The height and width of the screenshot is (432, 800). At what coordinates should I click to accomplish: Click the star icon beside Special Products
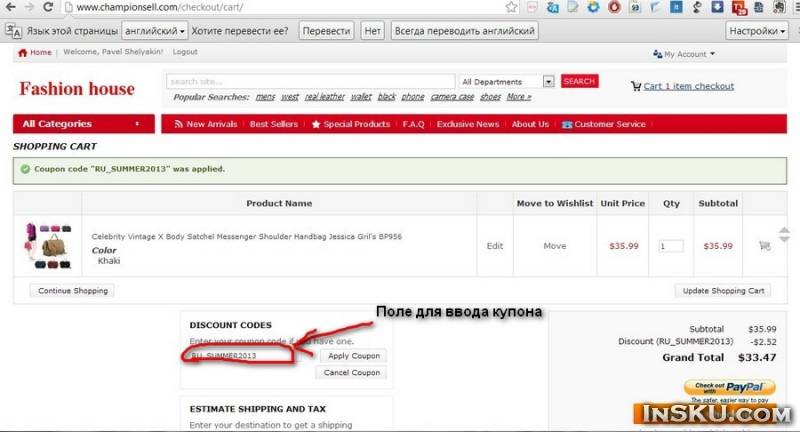[316, 124]
